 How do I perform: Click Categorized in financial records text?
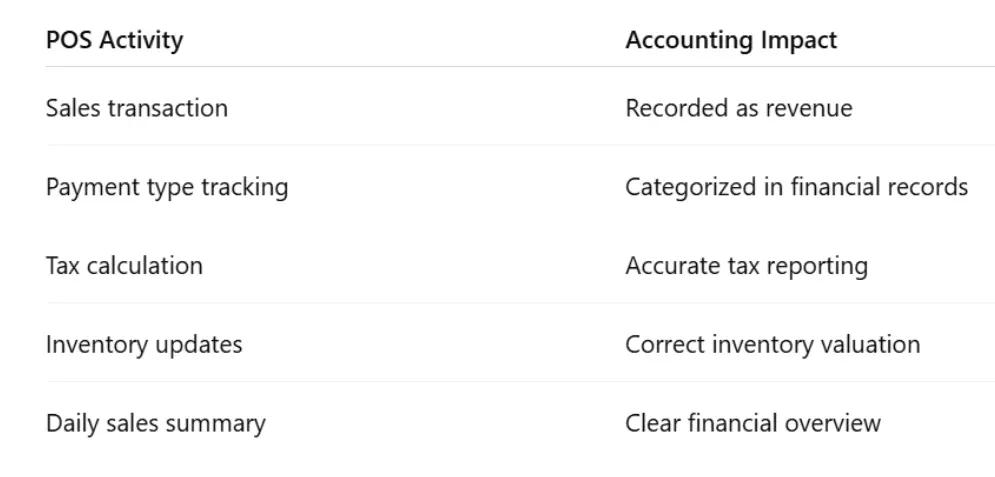pyautogui.click(x=796, y=187)
